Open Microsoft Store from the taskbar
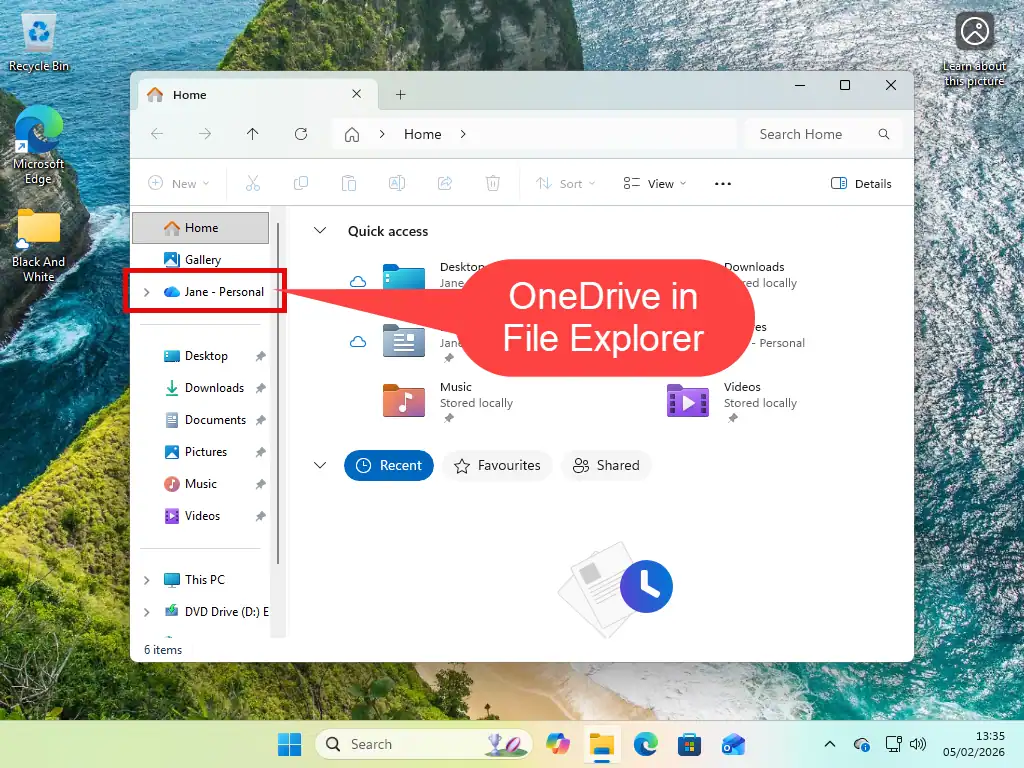Screen dimensions: 1024x768 pyautogui.click(x=689, y=744)
